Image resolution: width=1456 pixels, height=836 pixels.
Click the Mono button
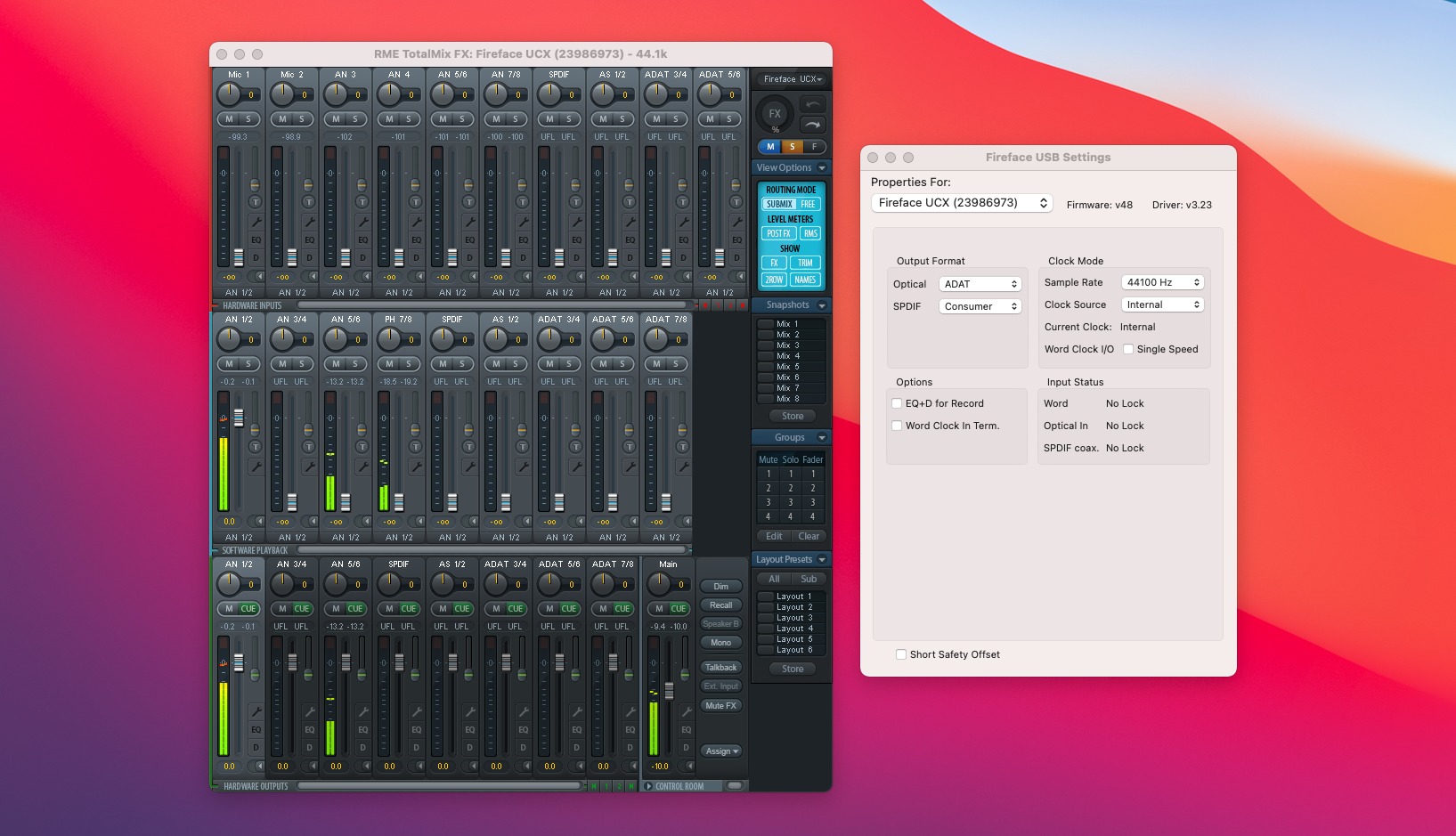(x=721, y=643)
